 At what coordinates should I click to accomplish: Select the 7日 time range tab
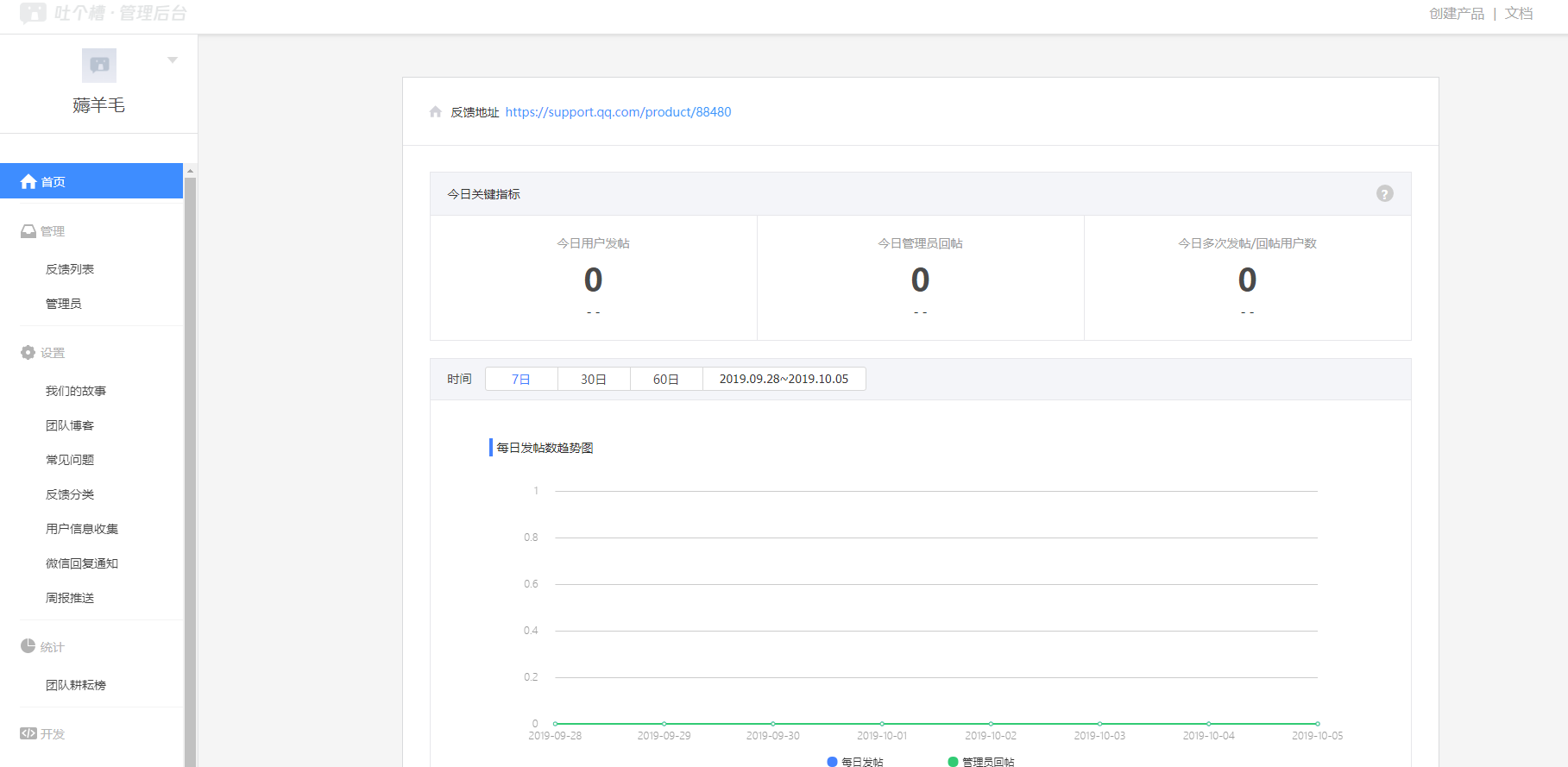(x=521, y=379)
